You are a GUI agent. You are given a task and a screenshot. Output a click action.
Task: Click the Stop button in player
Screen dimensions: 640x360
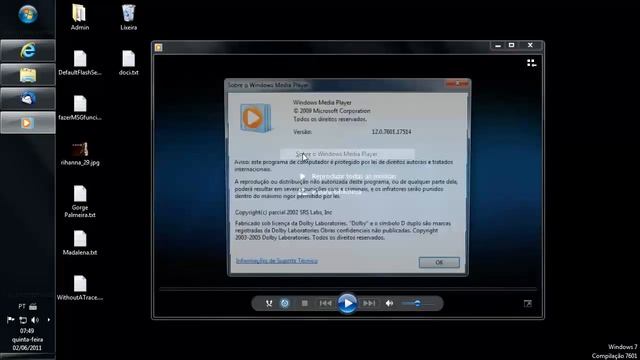tap(304, 303)
